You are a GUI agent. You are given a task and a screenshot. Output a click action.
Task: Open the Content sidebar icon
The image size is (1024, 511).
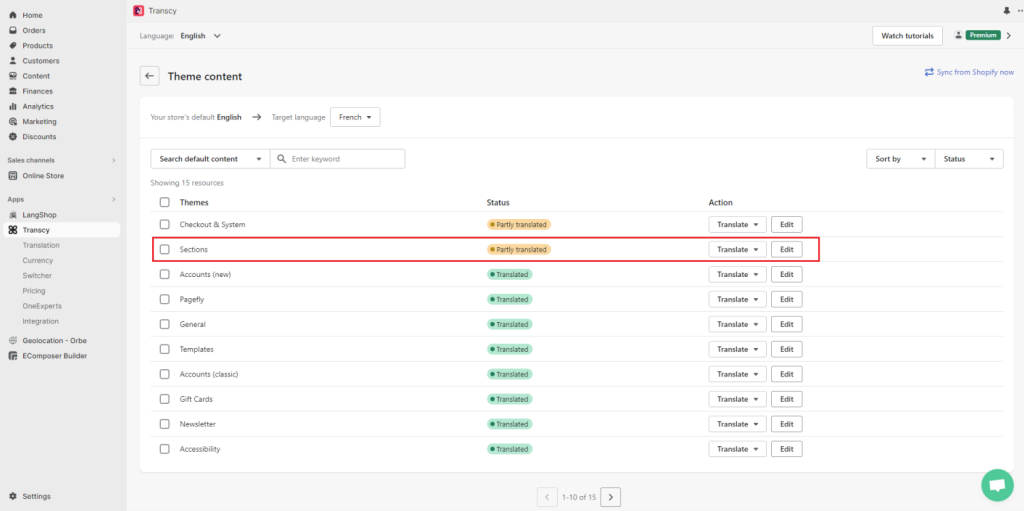pos(12,76)
